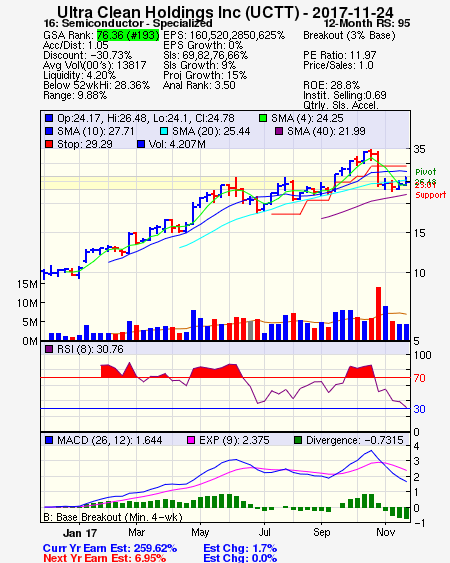450x563 pixels.
Task: Click the purple SMA (40) legend swatch
Action: click(x=279, y=131)
